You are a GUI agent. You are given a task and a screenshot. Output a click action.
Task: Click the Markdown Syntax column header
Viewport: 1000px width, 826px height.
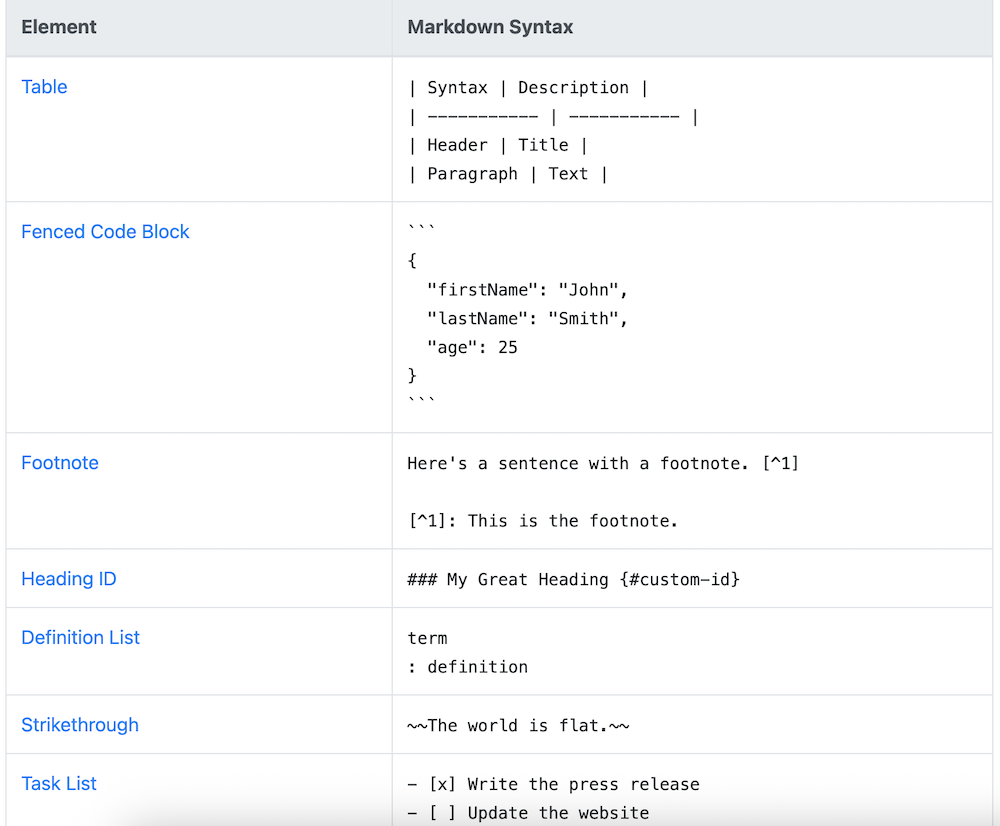tap(490, 27)
